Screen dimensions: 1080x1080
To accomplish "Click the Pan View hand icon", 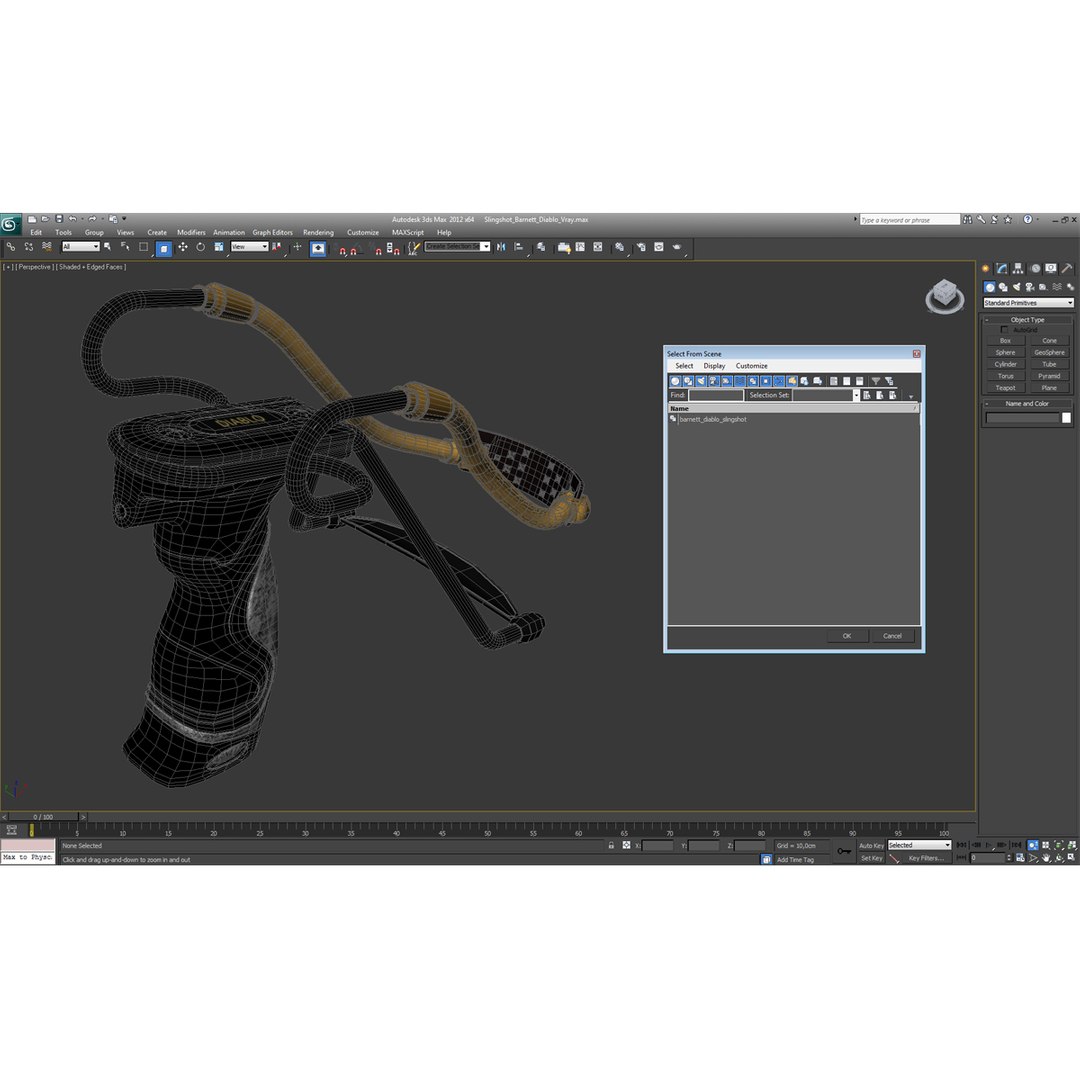I will click(x=1046, y=858).
